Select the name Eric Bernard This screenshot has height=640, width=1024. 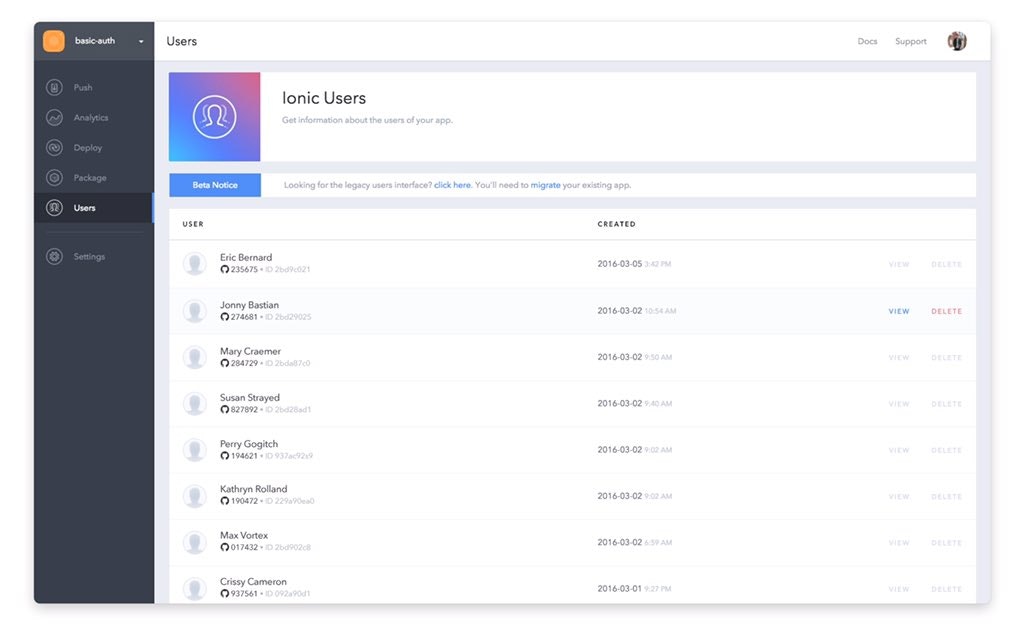[246, 257]
